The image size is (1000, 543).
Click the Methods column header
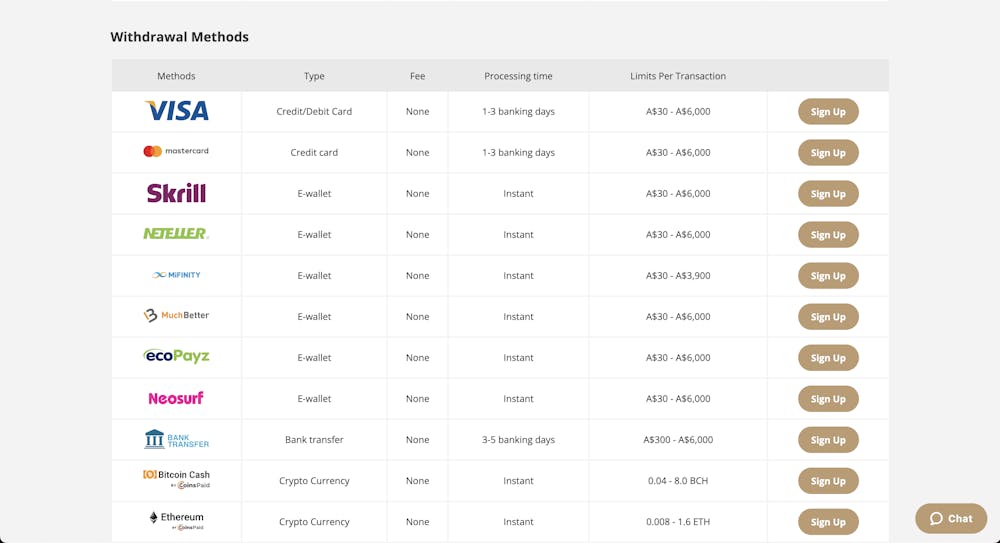(x=176, y=76)
